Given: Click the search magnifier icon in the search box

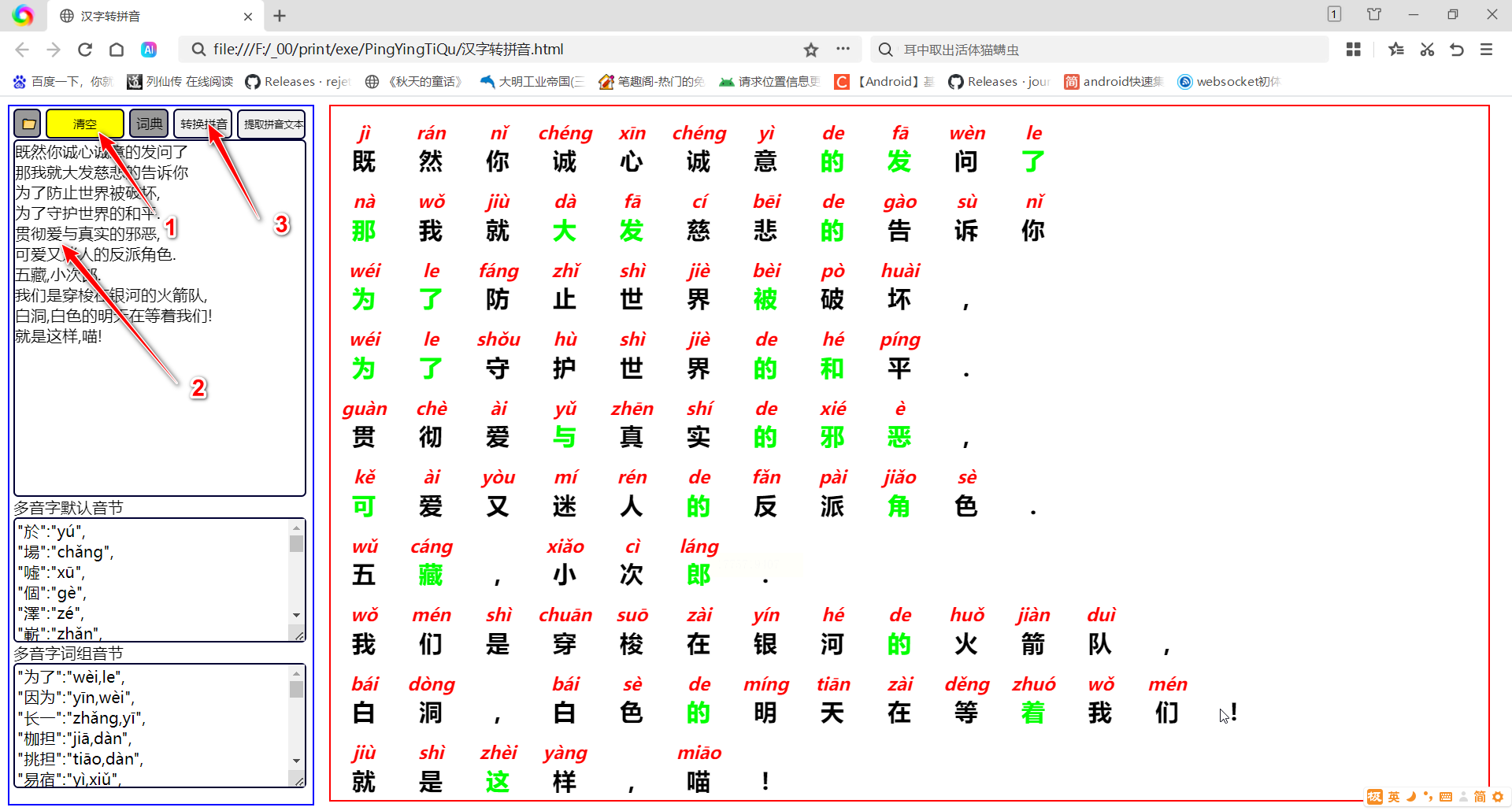Looking at the screenshot, I should (886, 50).
